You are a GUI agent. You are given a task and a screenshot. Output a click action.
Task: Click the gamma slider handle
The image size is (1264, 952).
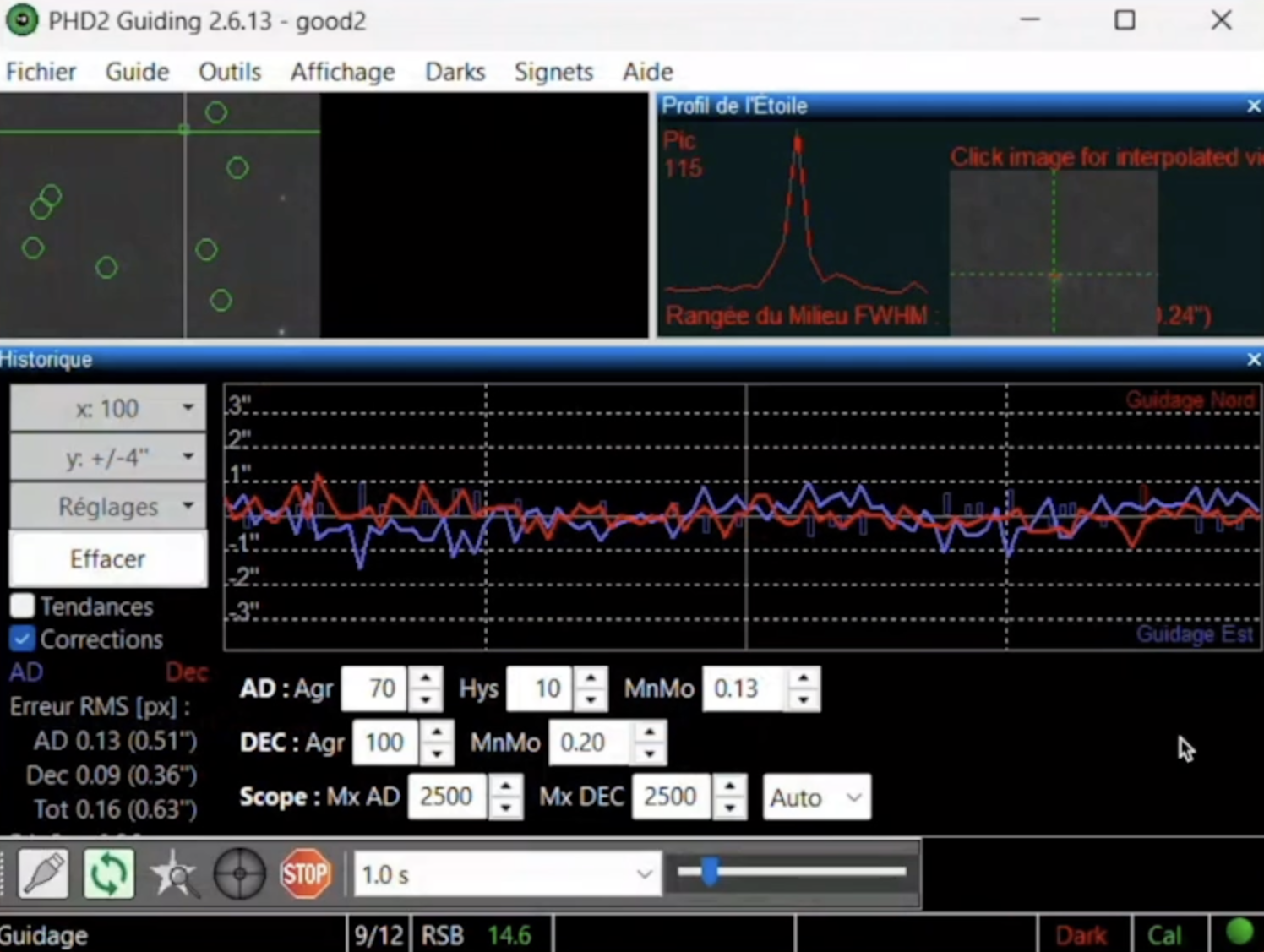[x=710, y=872]
